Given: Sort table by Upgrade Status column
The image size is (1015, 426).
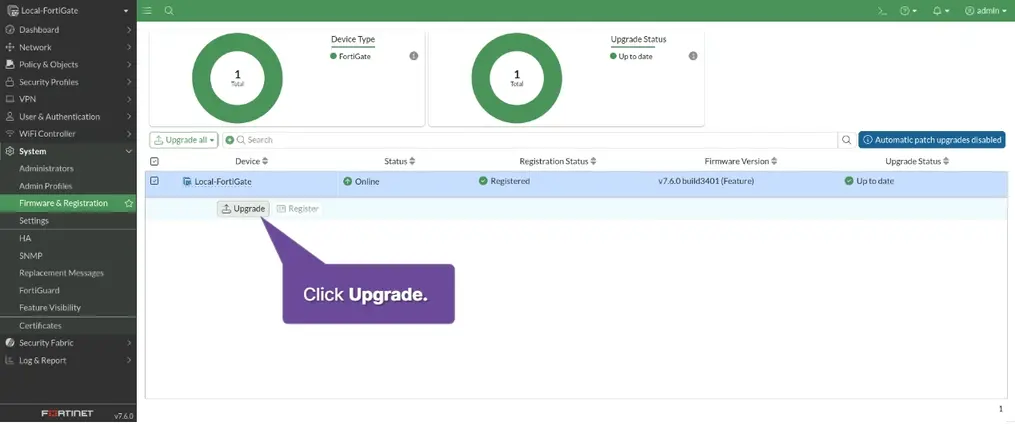Looking at the screenshot, I should click(x=917, y=161).
